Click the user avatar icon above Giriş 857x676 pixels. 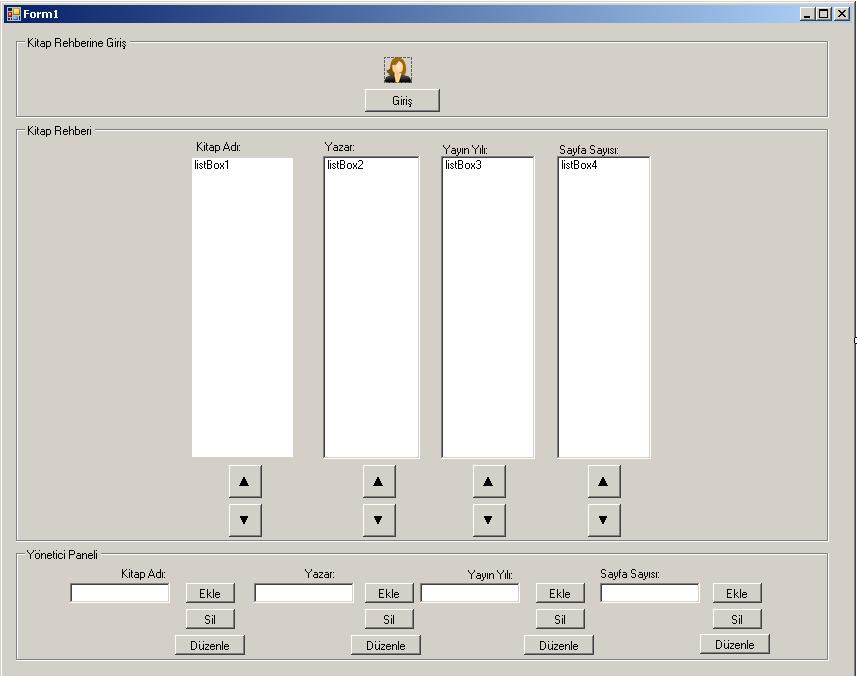[398, 69]
